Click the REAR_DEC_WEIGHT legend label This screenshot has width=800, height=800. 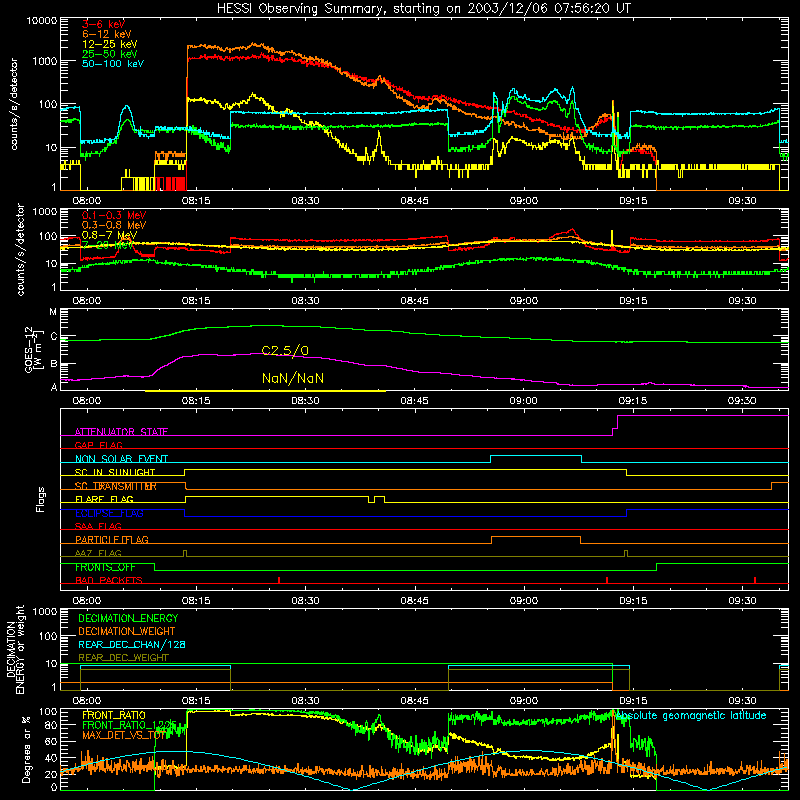(123, 658)
